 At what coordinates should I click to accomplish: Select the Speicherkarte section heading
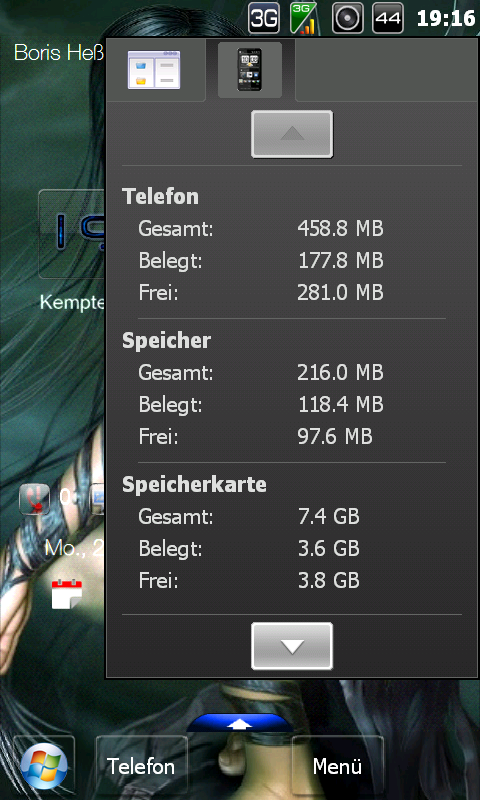(x=194, y=485)
